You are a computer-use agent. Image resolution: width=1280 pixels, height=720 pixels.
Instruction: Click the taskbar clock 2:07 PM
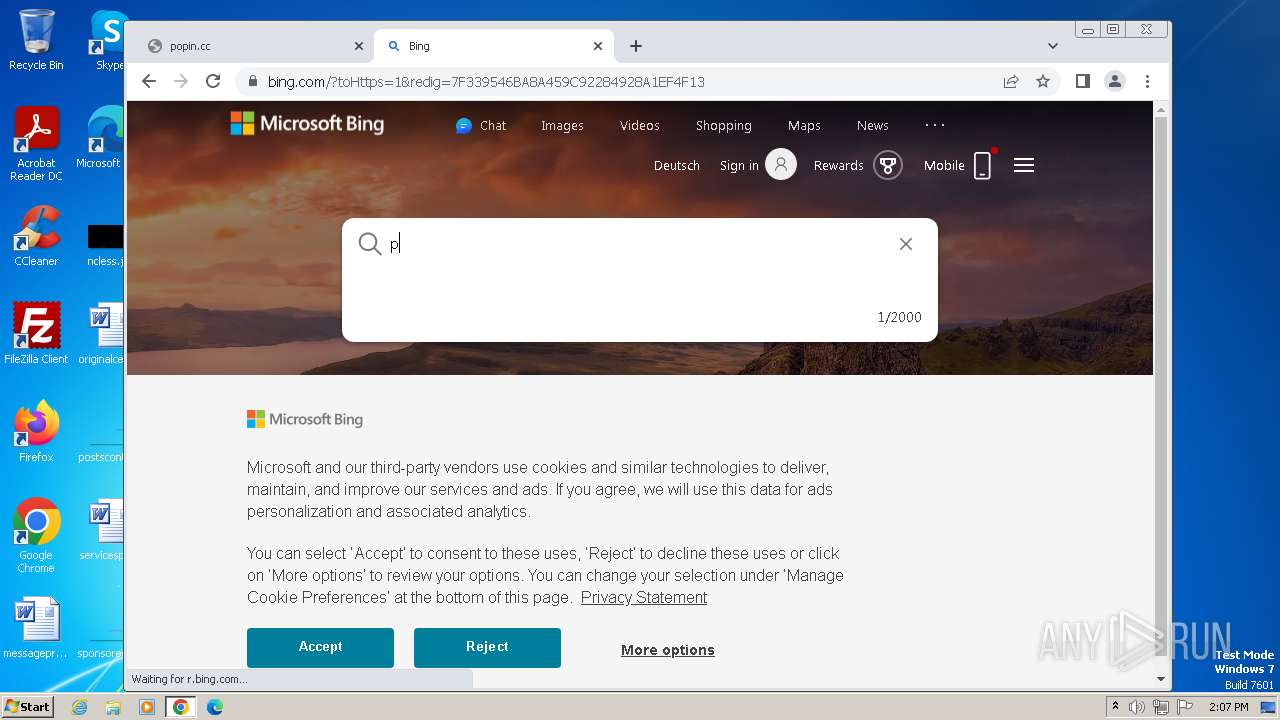(1229, 707)
